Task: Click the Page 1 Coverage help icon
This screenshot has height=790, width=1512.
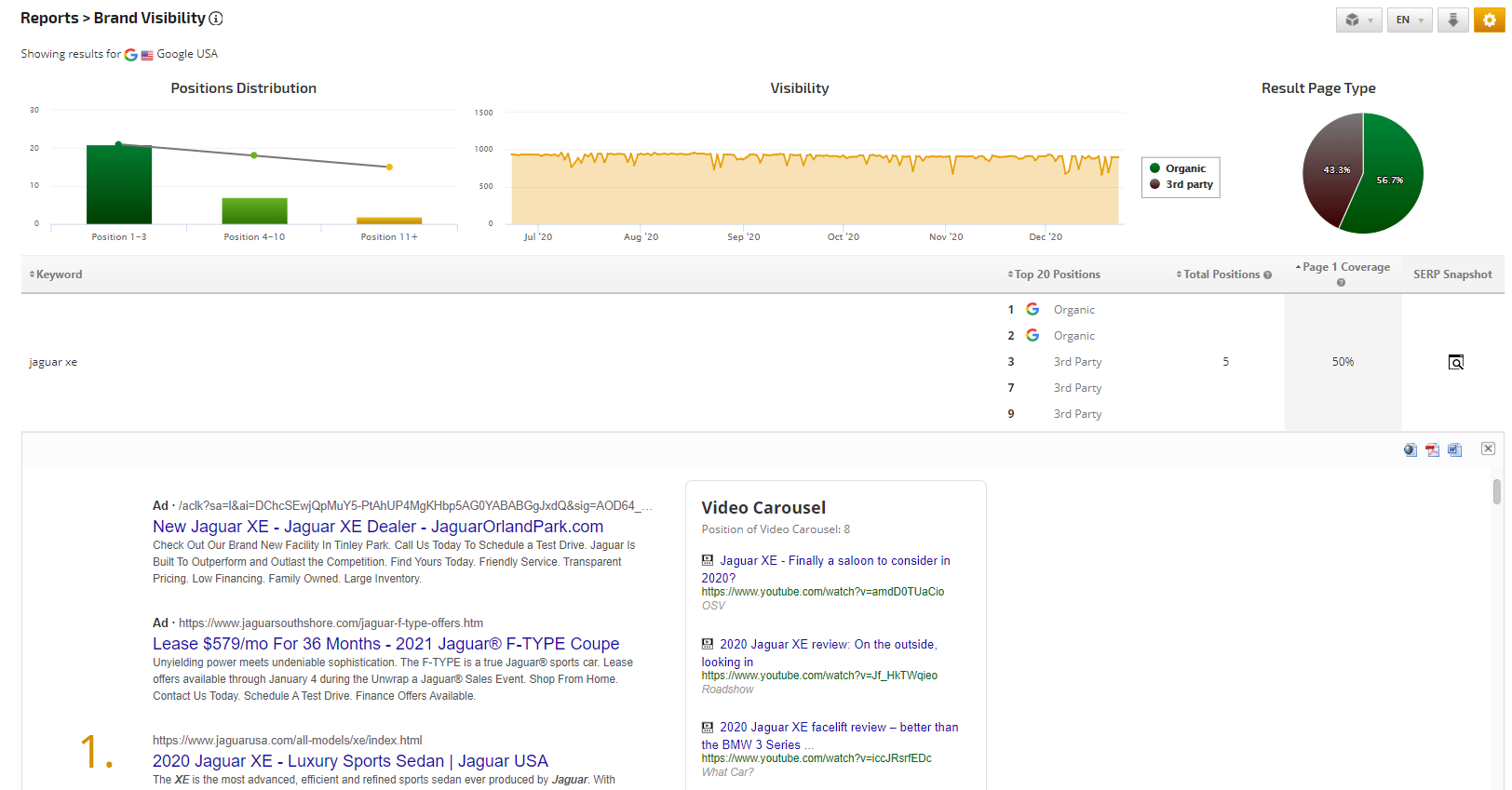Action: (x=1341, y=283)
